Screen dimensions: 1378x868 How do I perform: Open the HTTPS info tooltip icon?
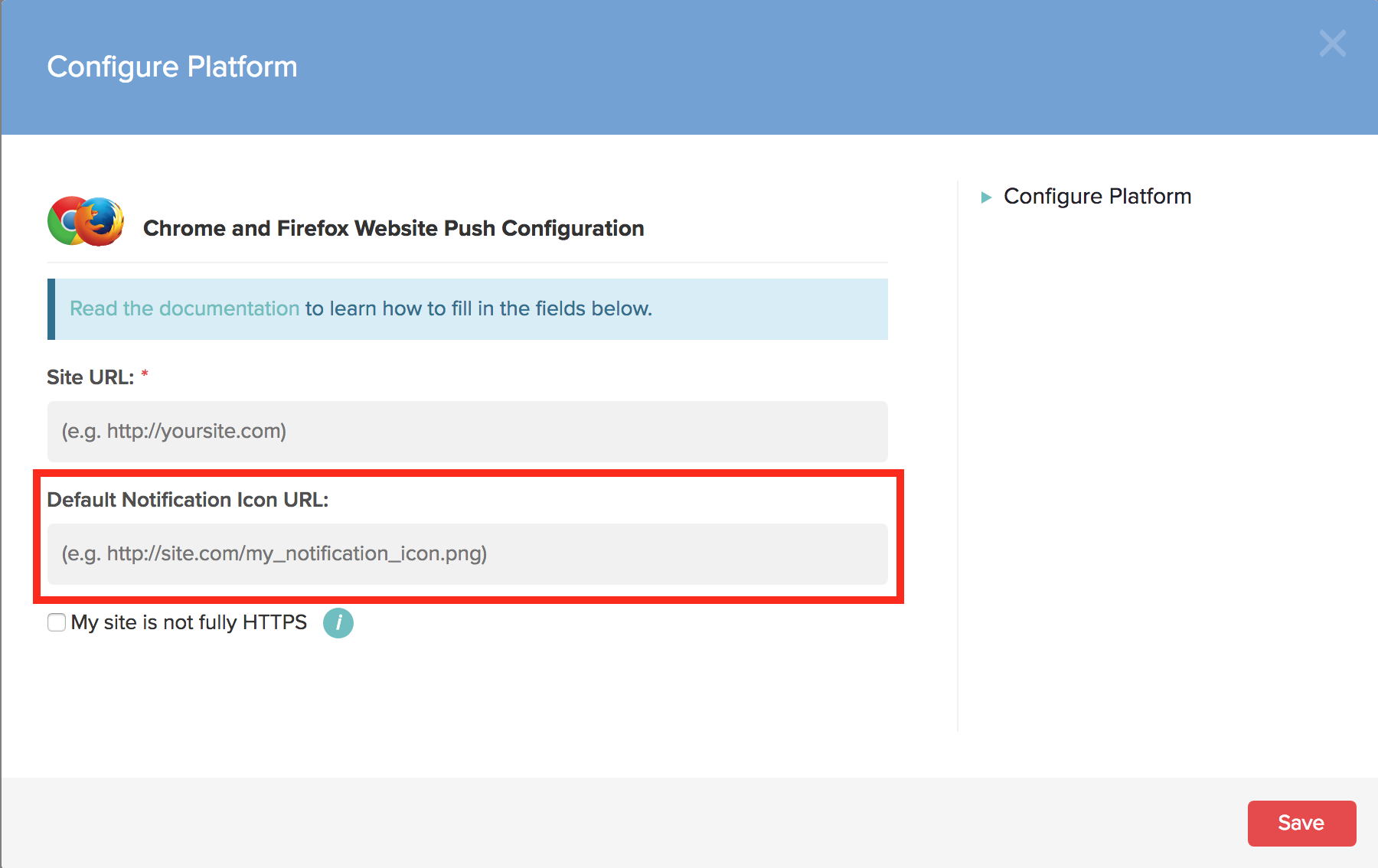click(338, 623)
